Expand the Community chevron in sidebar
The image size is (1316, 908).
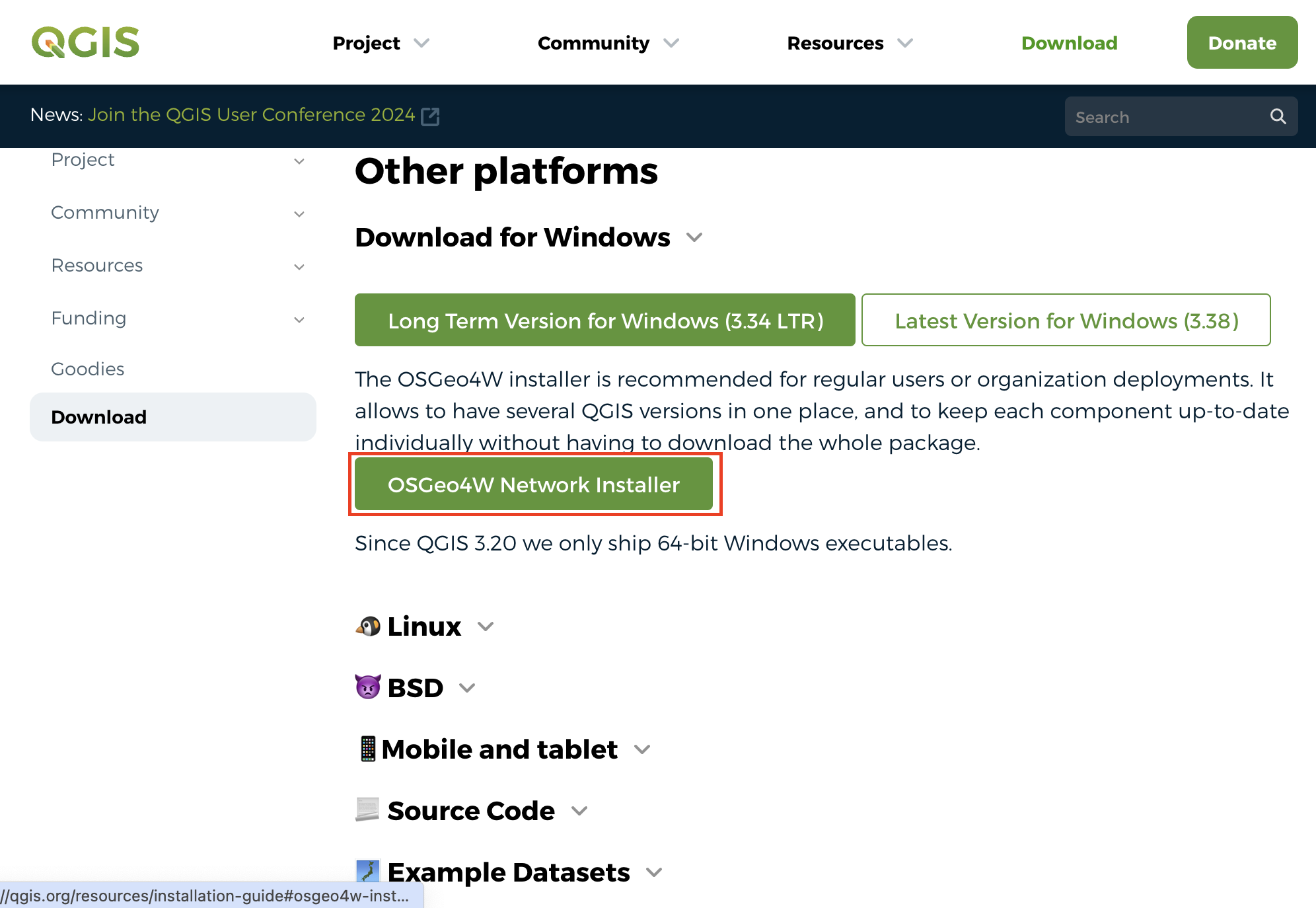[x=299, y=214]
